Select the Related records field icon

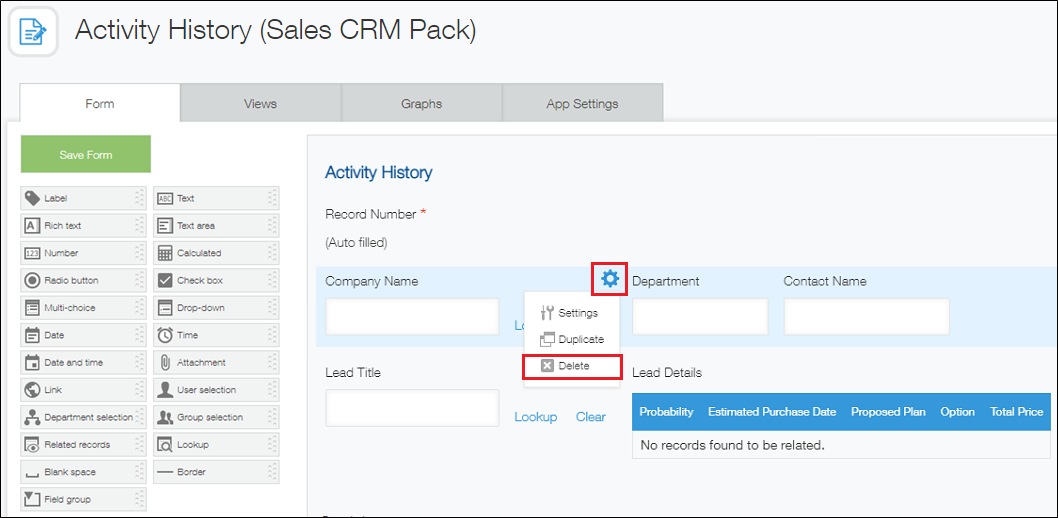point(32,445)
